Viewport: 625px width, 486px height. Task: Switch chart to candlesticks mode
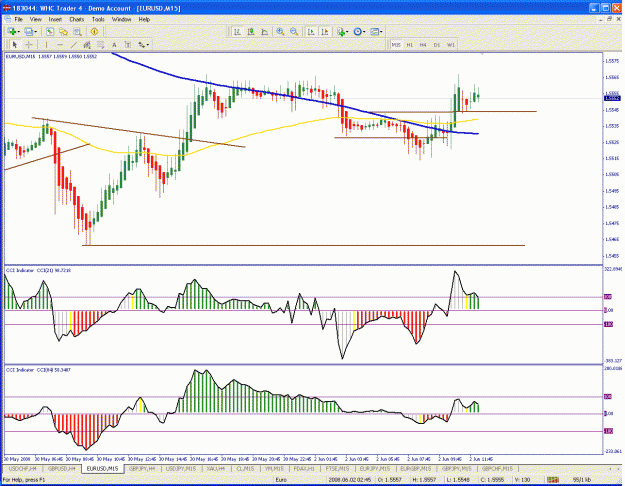[x=251, y=31]
